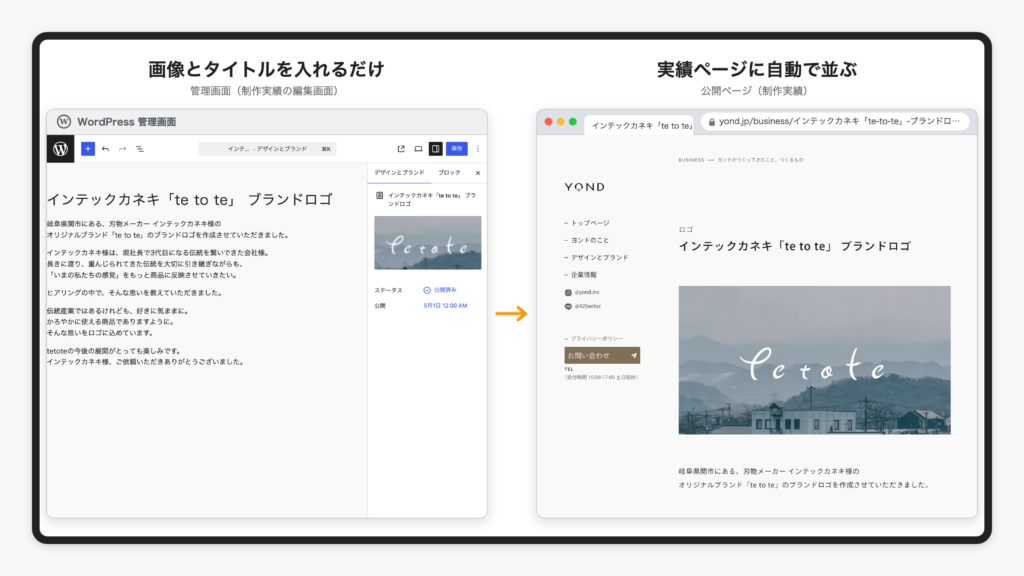Click the browser tab インテックカネキ「te to te」
This screenshot has height=576, width=1024.
[x=640, y=125]
